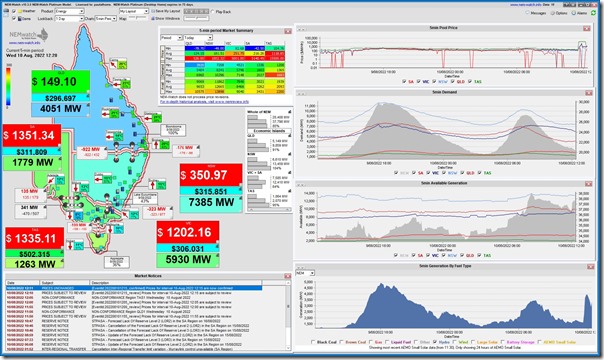Image resolution: width=604 pixels, height=360 pixels.
Task: Enable Battery Storage fuel type
Action: [503, 342]
